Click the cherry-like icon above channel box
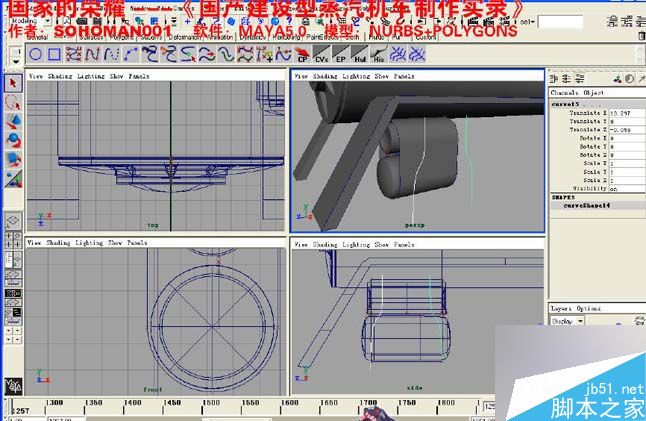Viewport: 646px width, 421px height. [617, 78]
